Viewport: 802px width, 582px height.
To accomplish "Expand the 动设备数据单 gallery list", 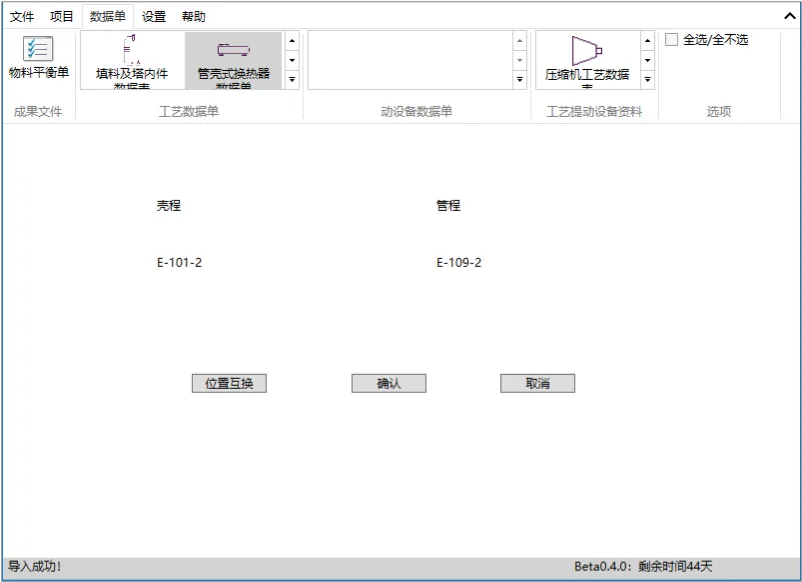I will [x=520, y=79].
